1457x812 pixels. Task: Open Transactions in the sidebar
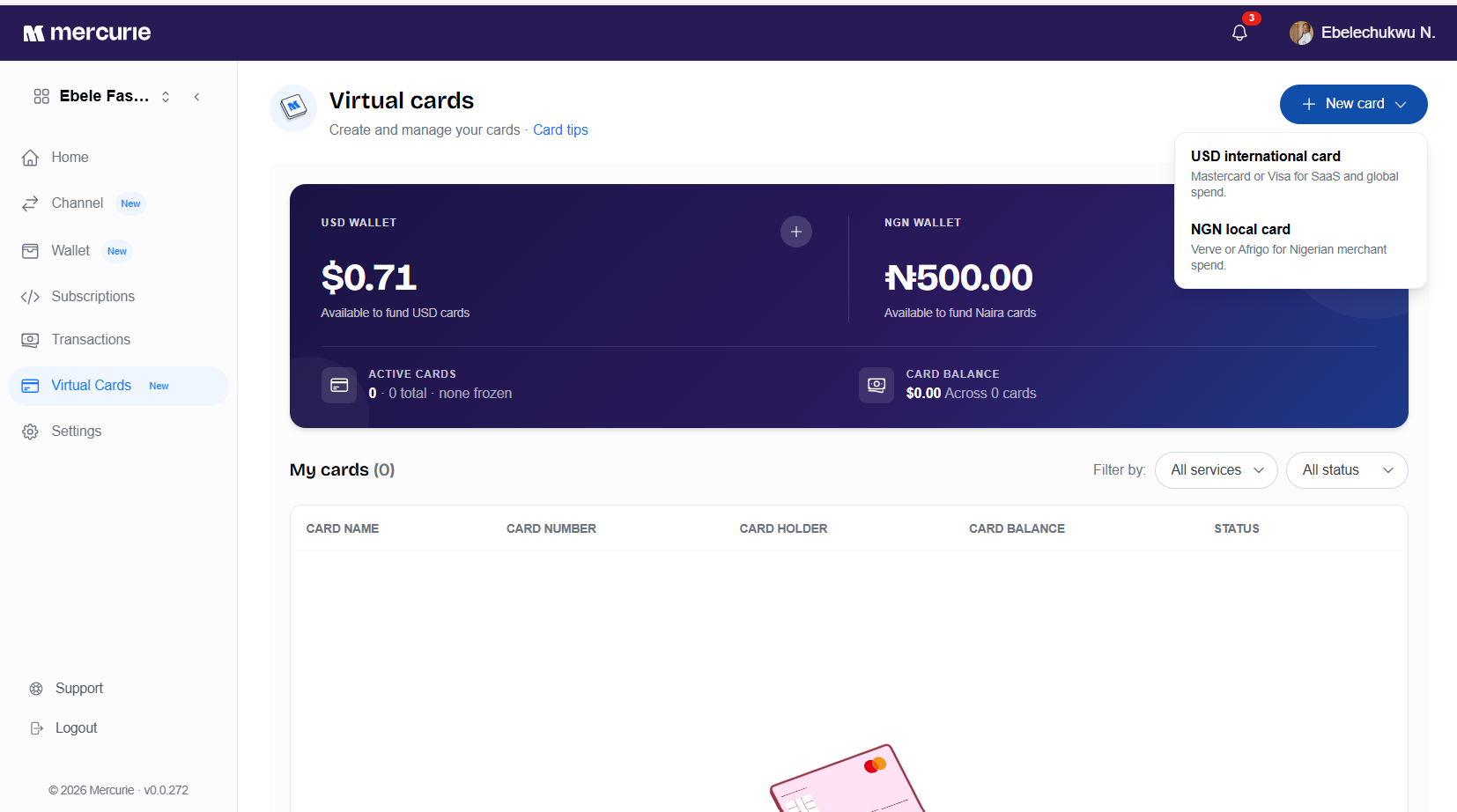(x=118, y=340)
